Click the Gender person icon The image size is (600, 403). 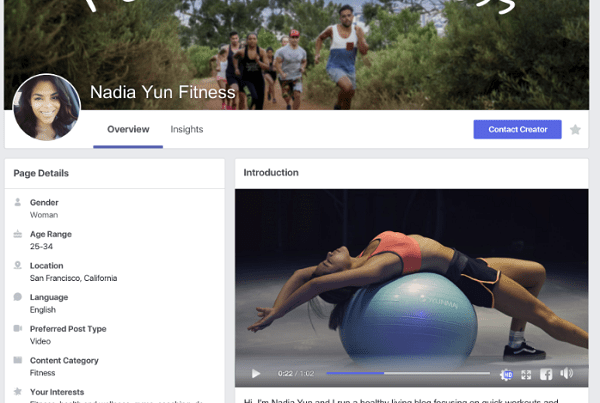click(18, 202)
